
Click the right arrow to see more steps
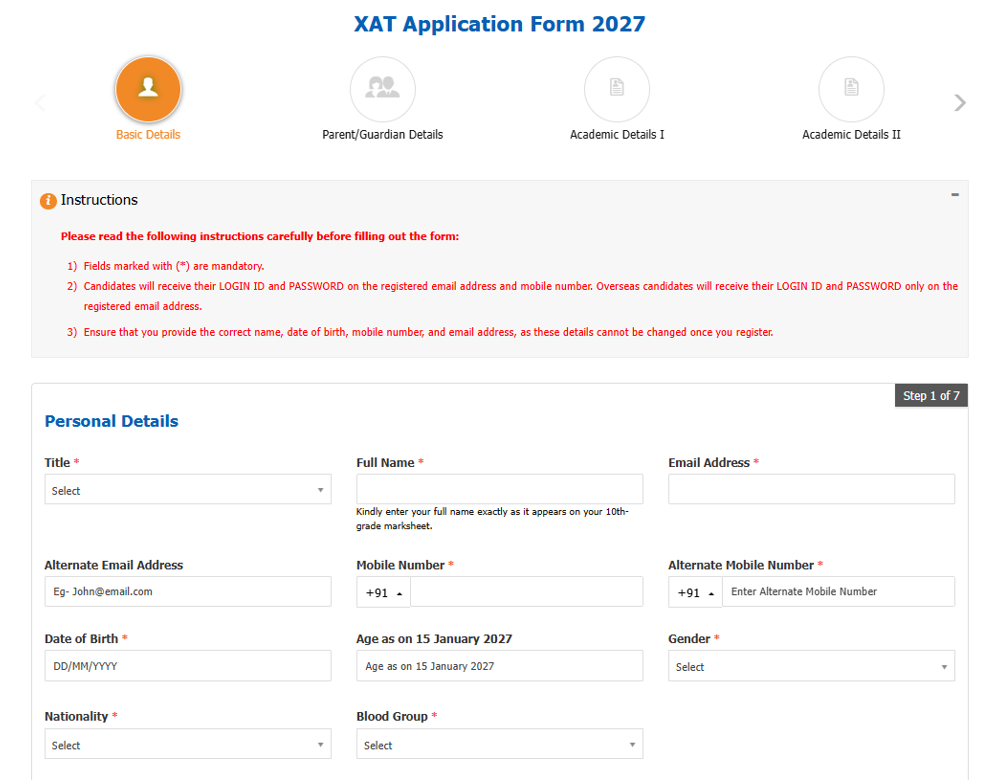click(959, 102)
